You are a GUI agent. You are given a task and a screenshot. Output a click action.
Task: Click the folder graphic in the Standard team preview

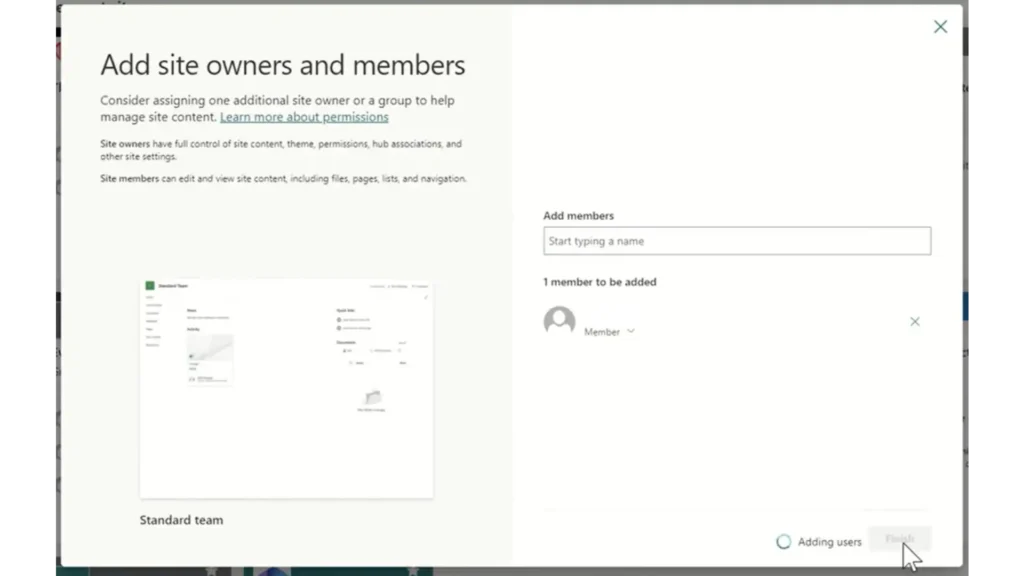(372, 399)
